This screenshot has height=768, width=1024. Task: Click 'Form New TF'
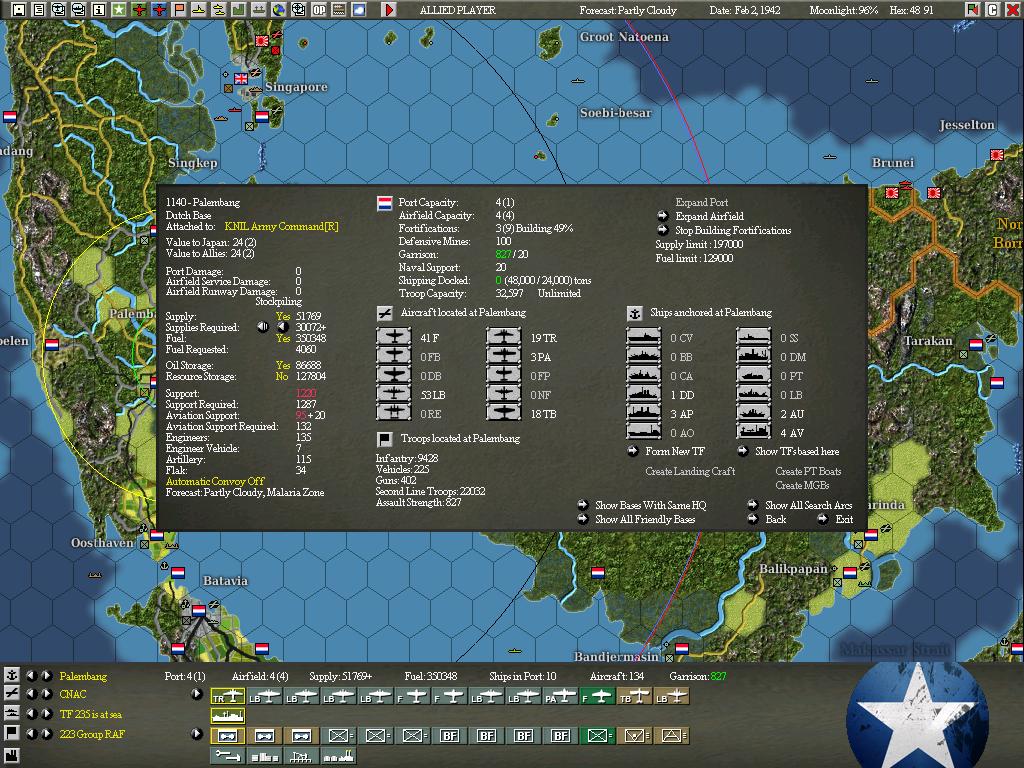[675, 451]
